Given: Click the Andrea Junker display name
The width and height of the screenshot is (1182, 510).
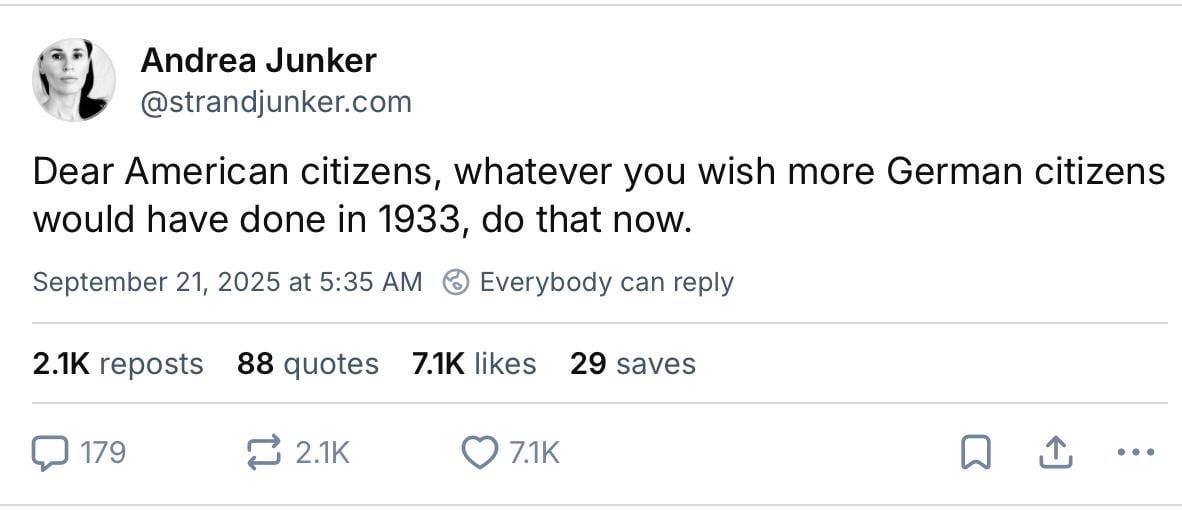Looking at the screenshot, I should click(259, 60).
